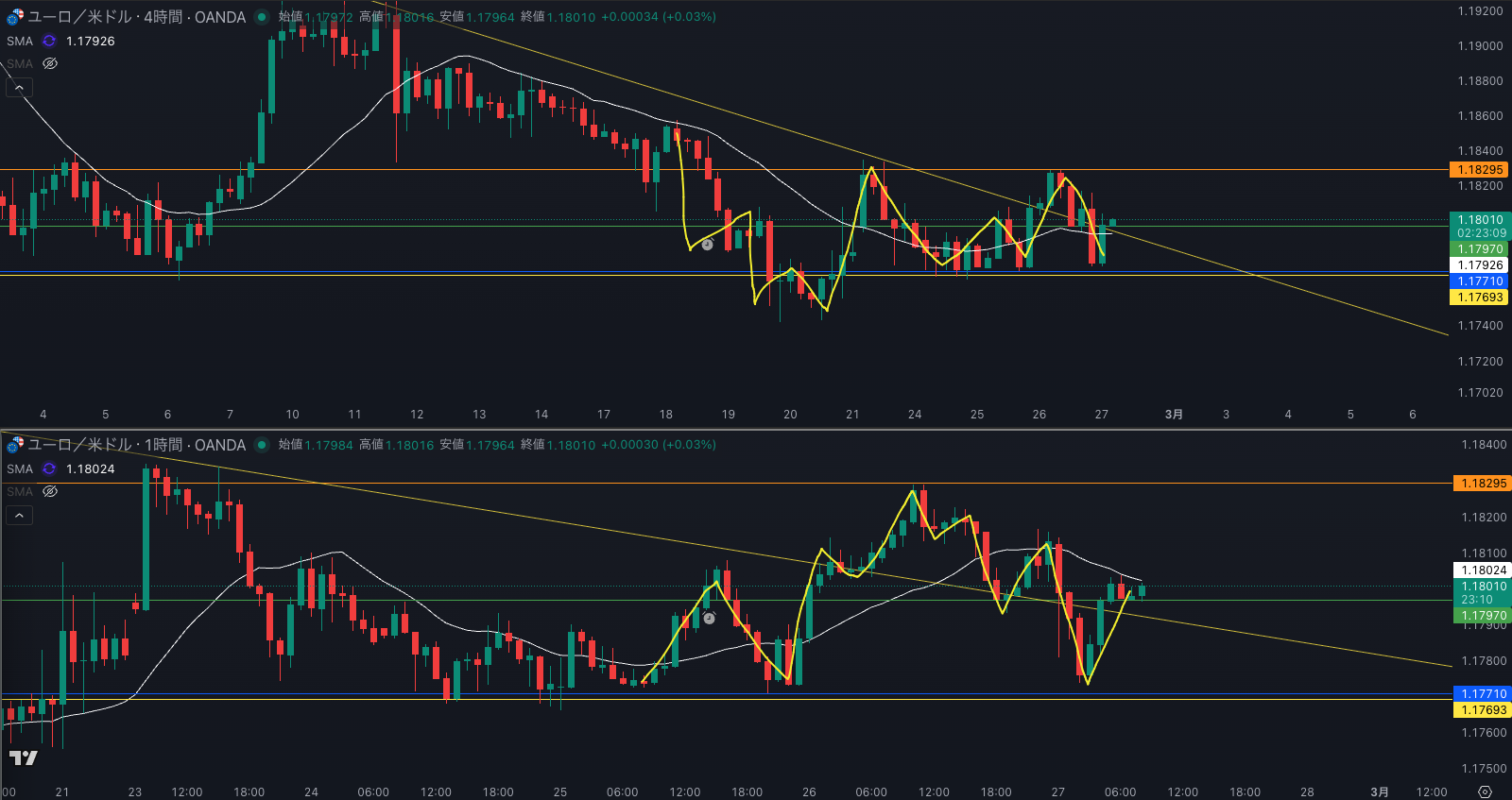The width and height of the screenshot is (1512, 800).
Task: Click the orange 1.18295 price label on upper chart
Action: [x=1480, y=170]
